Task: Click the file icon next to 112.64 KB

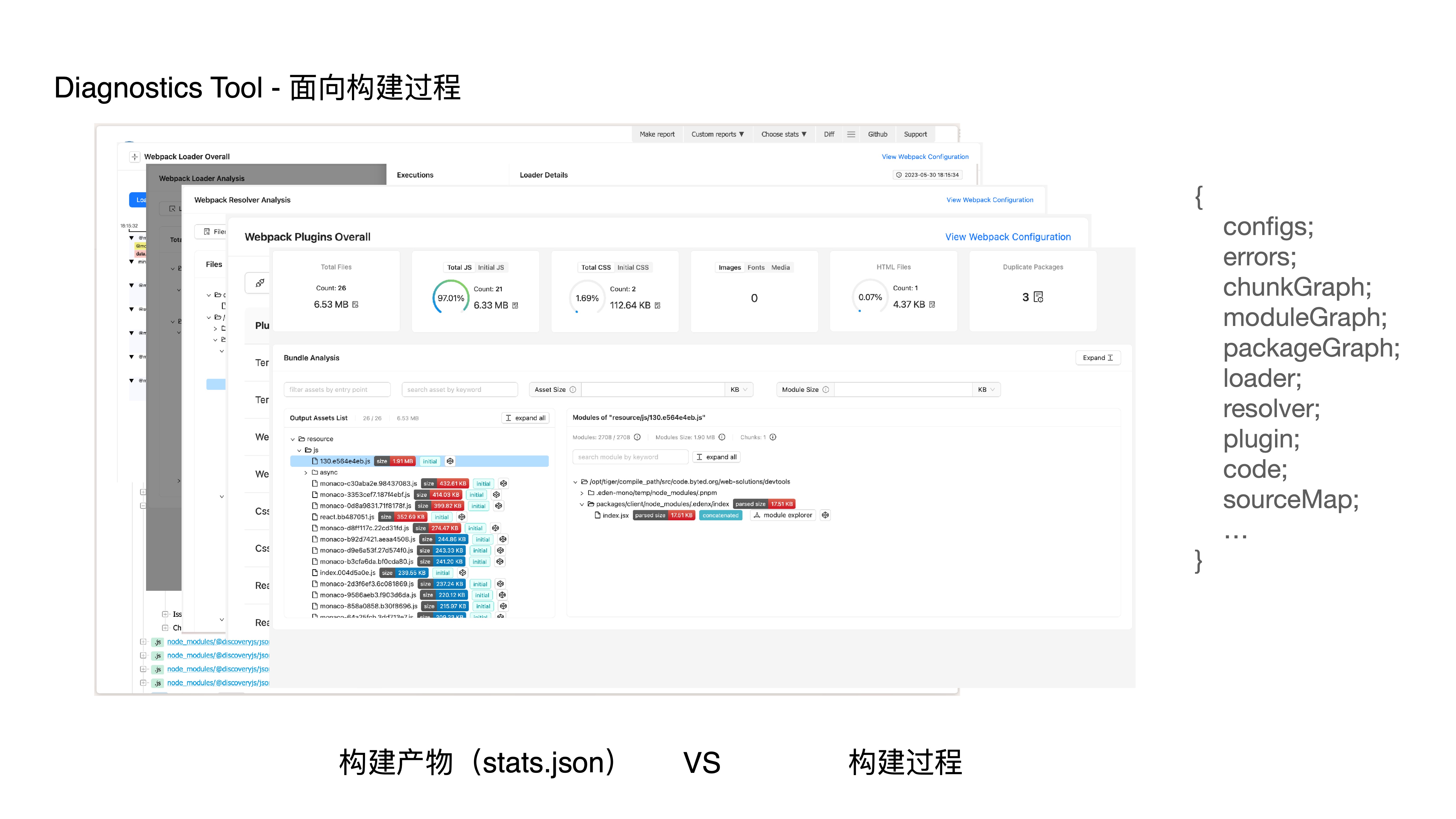Action: [x=657, y=305]
